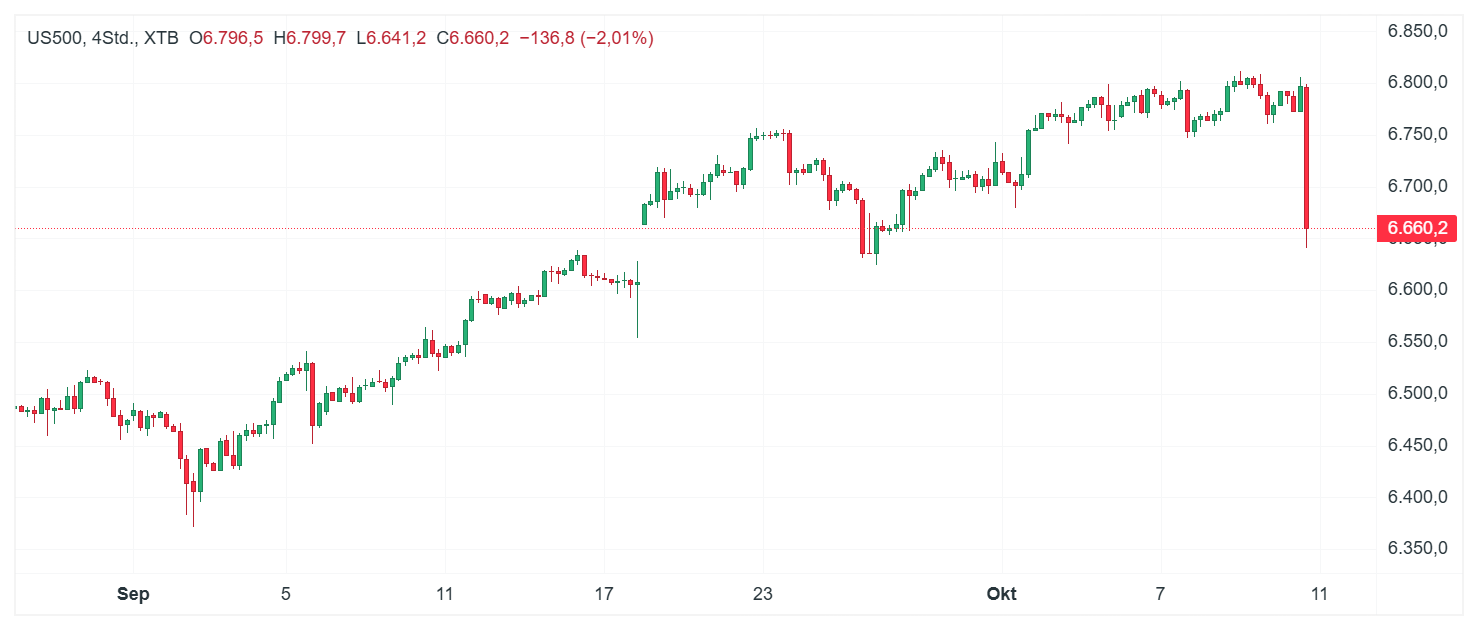Click the 17 date label on time axis
This screenshot has height=630, width=1478.
pyautogui.click(x=603, y=594)
